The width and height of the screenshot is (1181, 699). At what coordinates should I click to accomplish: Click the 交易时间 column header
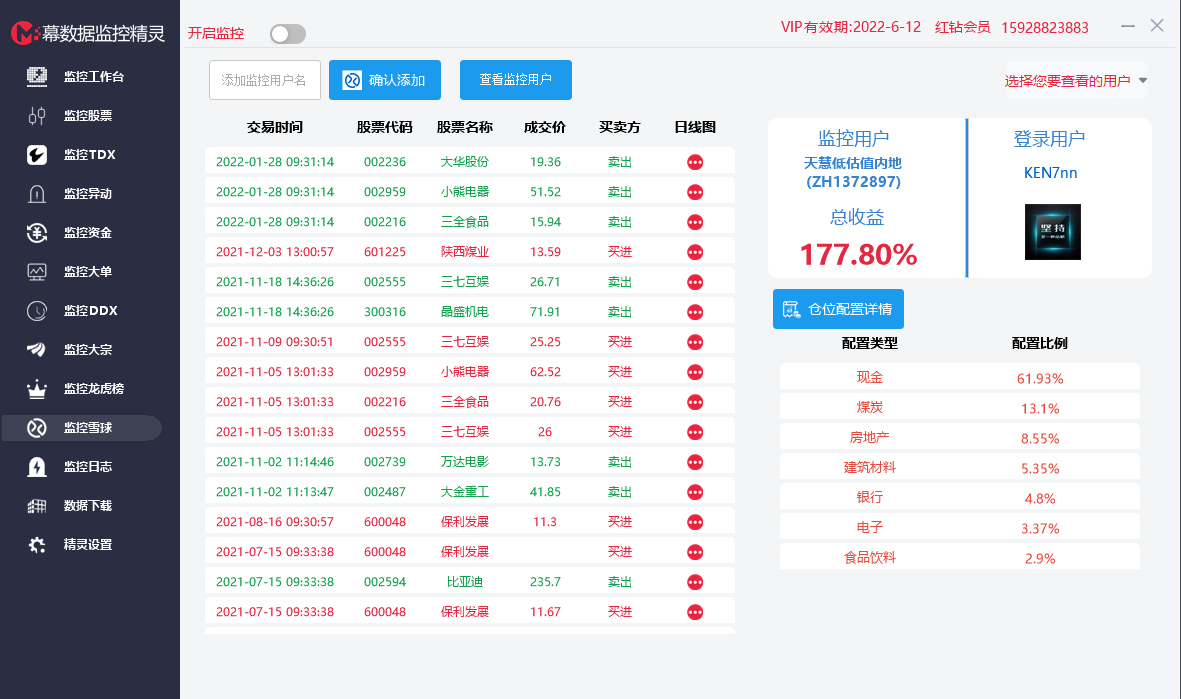point(275,127)
